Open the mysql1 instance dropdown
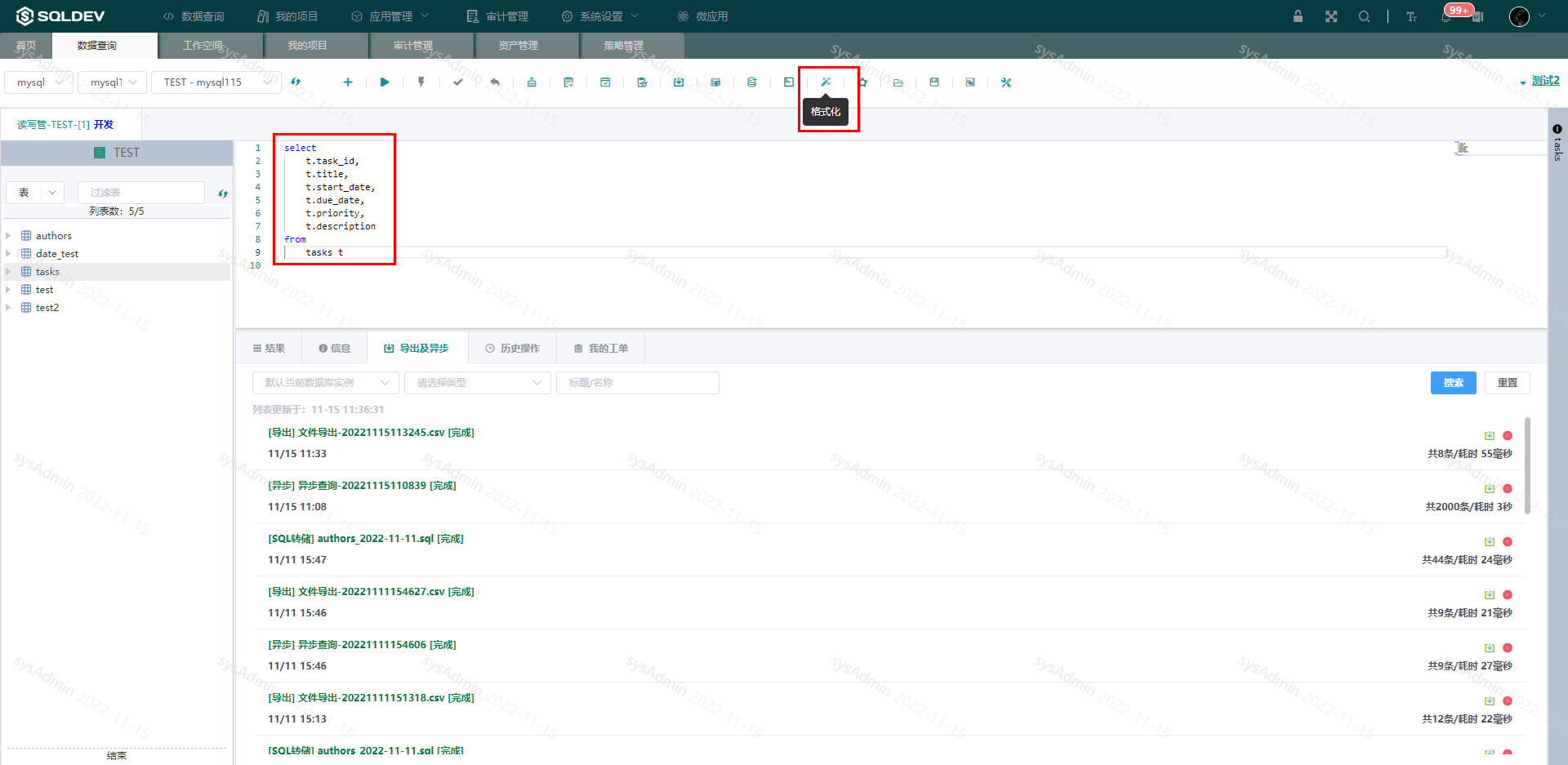 click(x=113, y=82)
